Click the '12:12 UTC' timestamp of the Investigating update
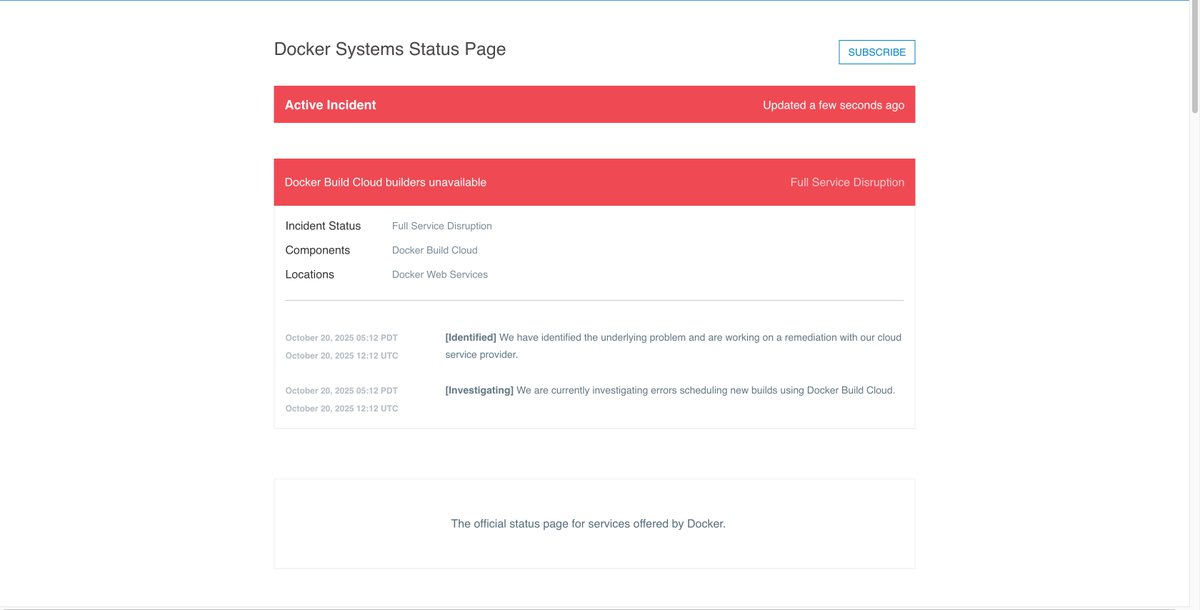This screenshot has height=610, width=1200. pos(377,409)
